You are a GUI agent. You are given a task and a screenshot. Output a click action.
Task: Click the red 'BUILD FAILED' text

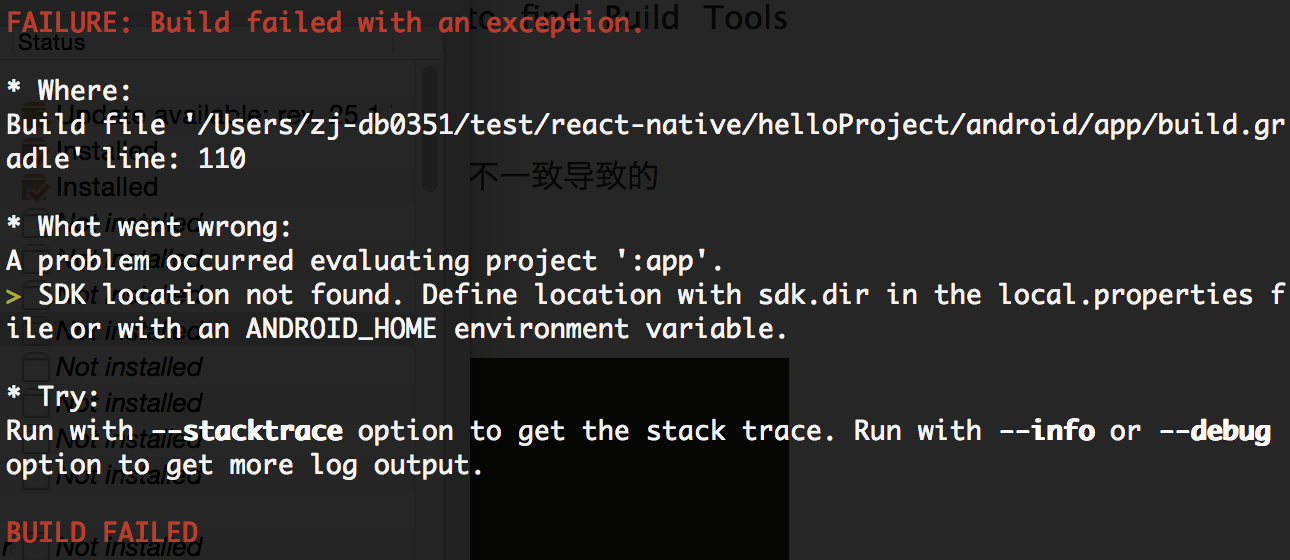click(x=102, y=532)
